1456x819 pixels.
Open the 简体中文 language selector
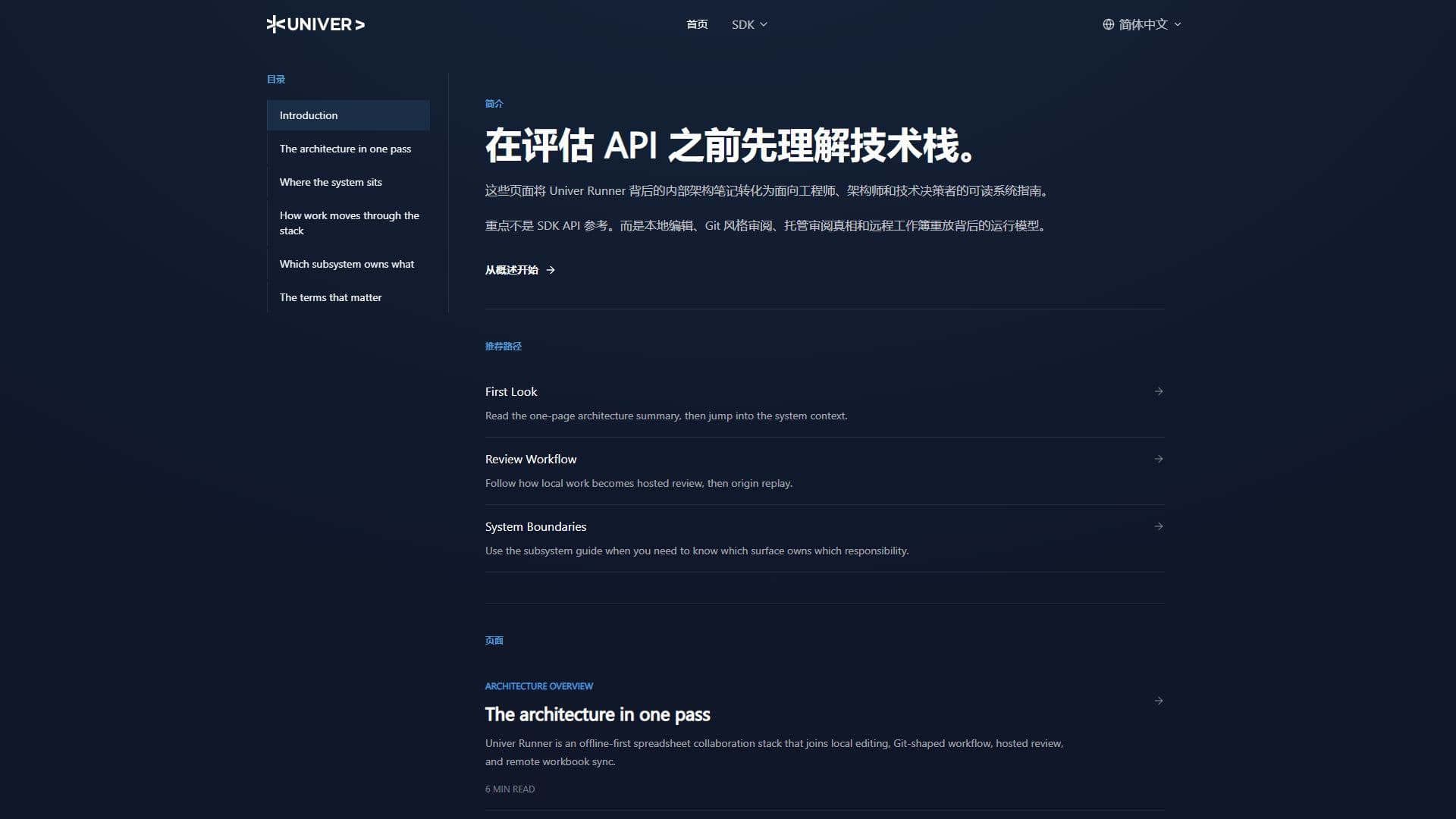pyautogui.click(x=1142, y=24)
